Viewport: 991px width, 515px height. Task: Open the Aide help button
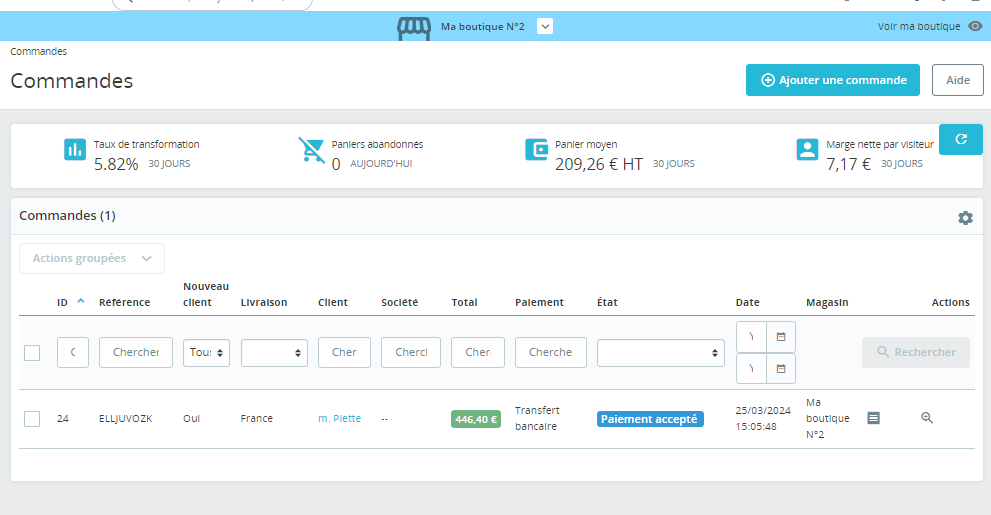tap(958, 80)
